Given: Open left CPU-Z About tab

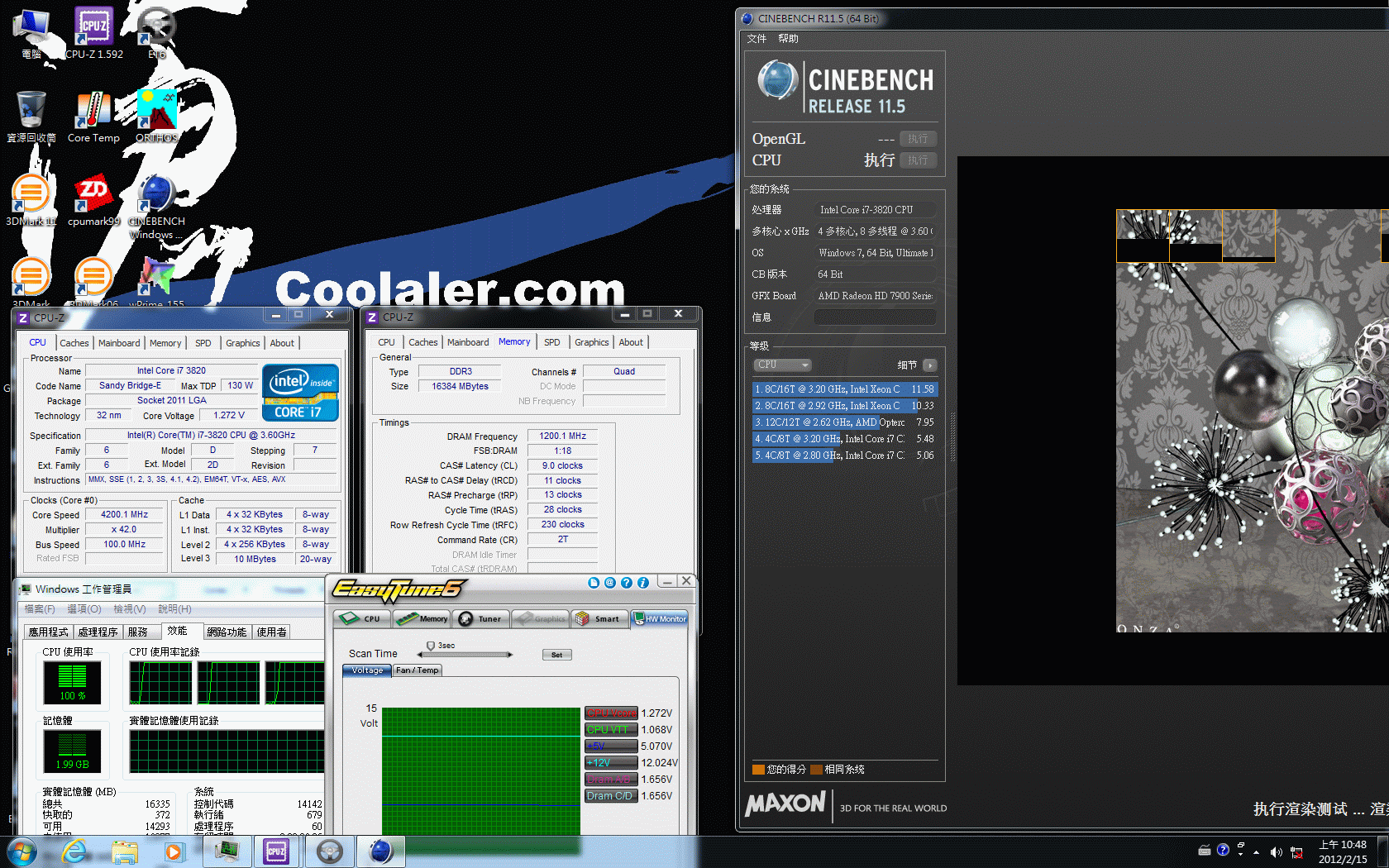Looking at the screenshot, I should pyautogui.click(x=282, y=343).
